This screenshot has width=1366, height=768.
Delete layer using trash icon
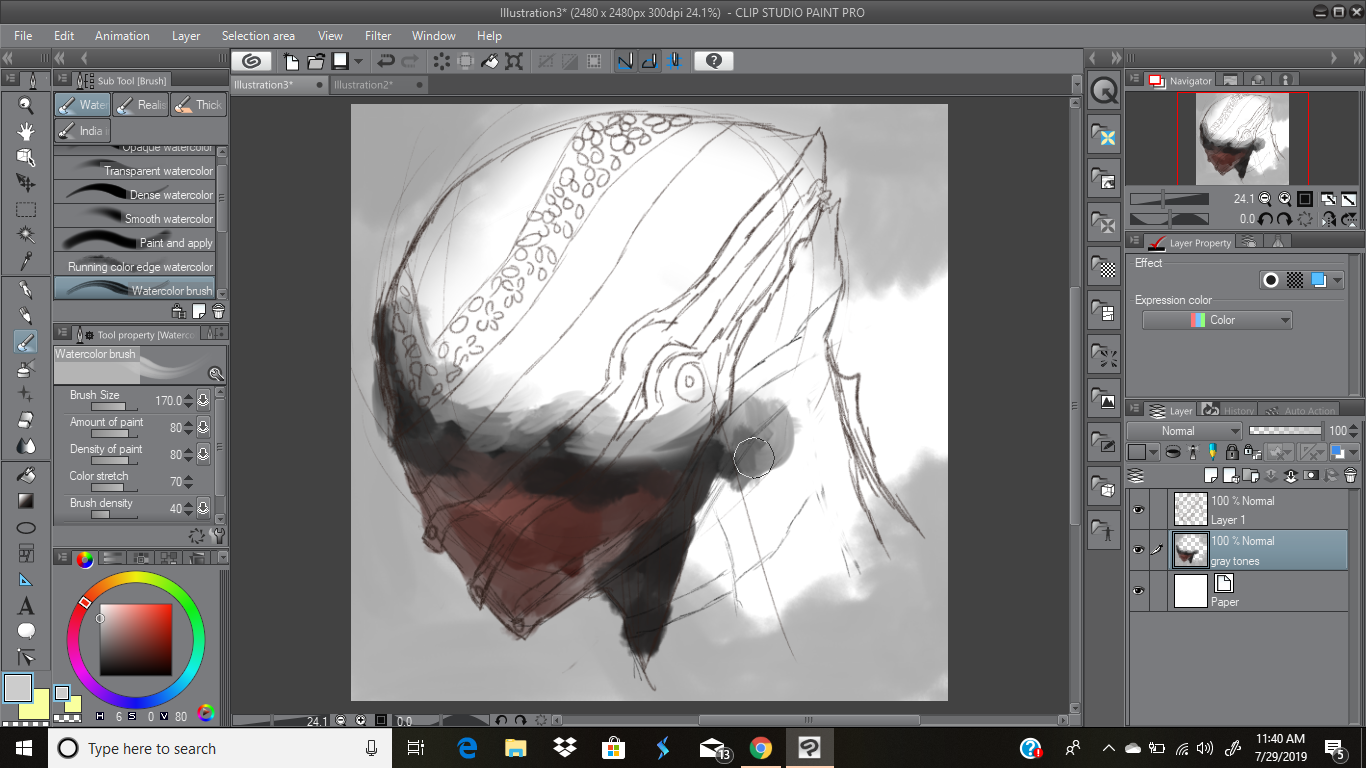pyautogui.click(x=1350, y=476)
